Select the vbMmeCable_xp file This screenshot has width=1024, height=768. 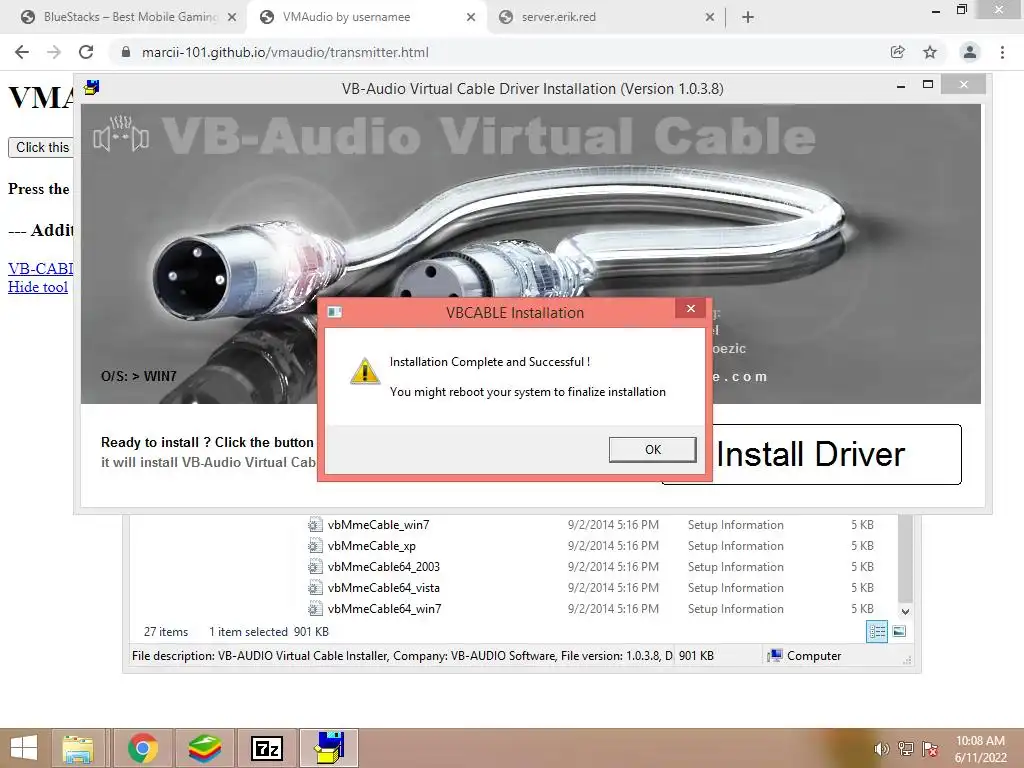pyautogui.click(x=372, y=545)
